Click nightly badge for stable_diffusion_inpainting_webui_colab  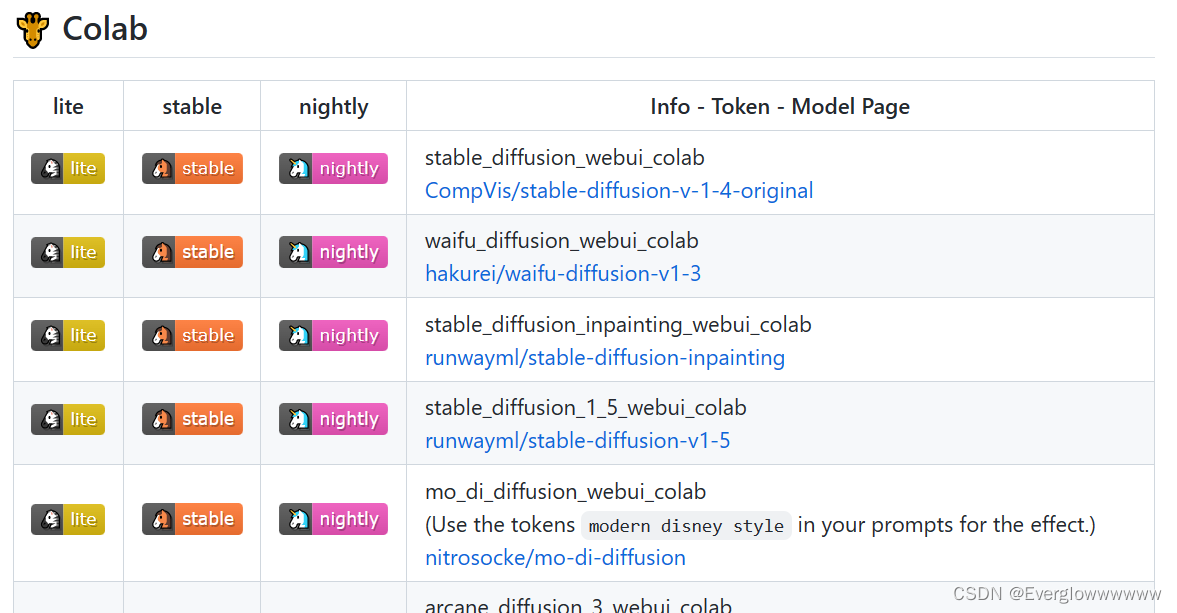tap(333, 335)
